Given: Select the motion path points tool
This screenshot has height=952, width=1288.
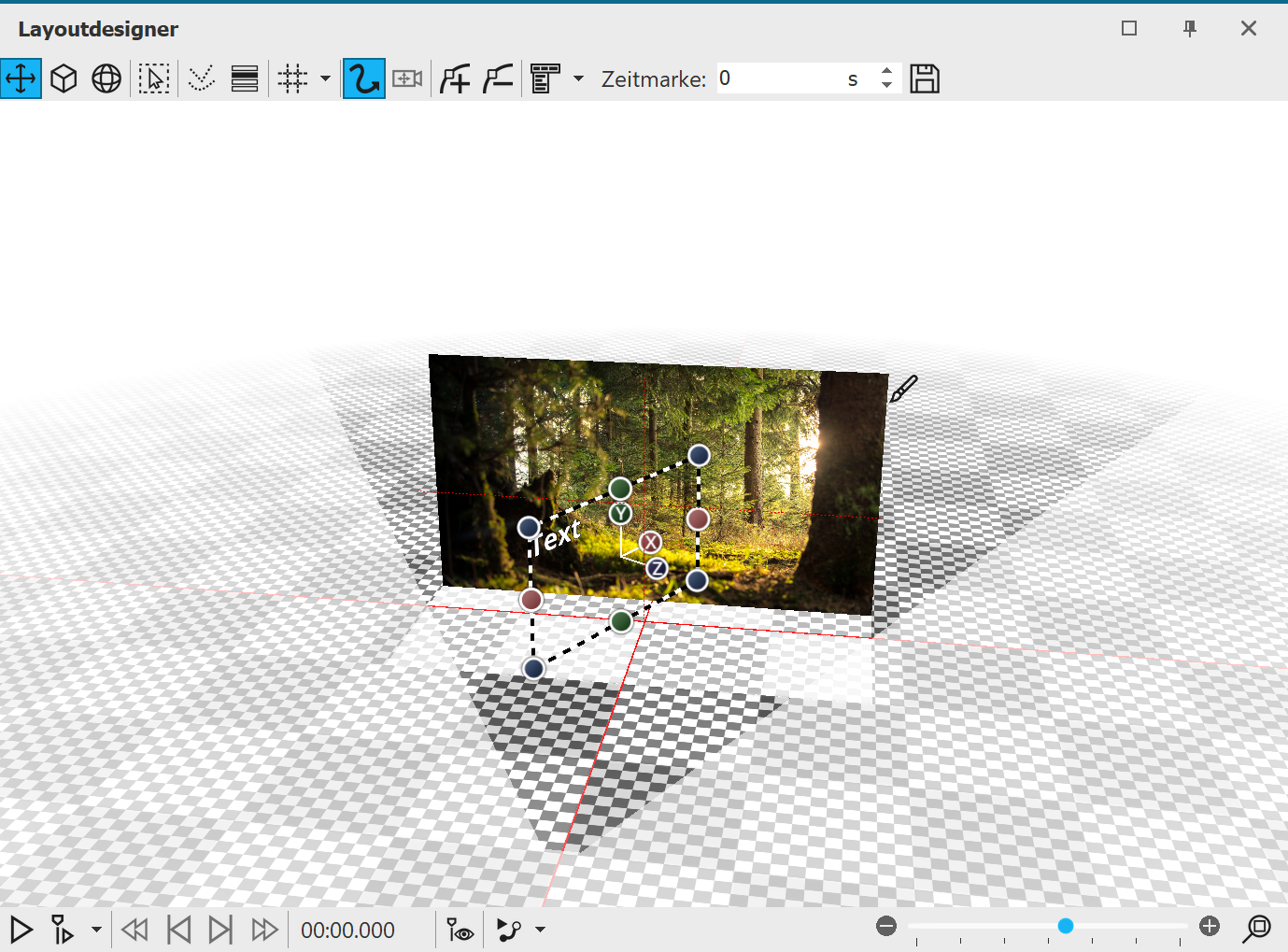Looking at the screenshot, I should [201, 78].
